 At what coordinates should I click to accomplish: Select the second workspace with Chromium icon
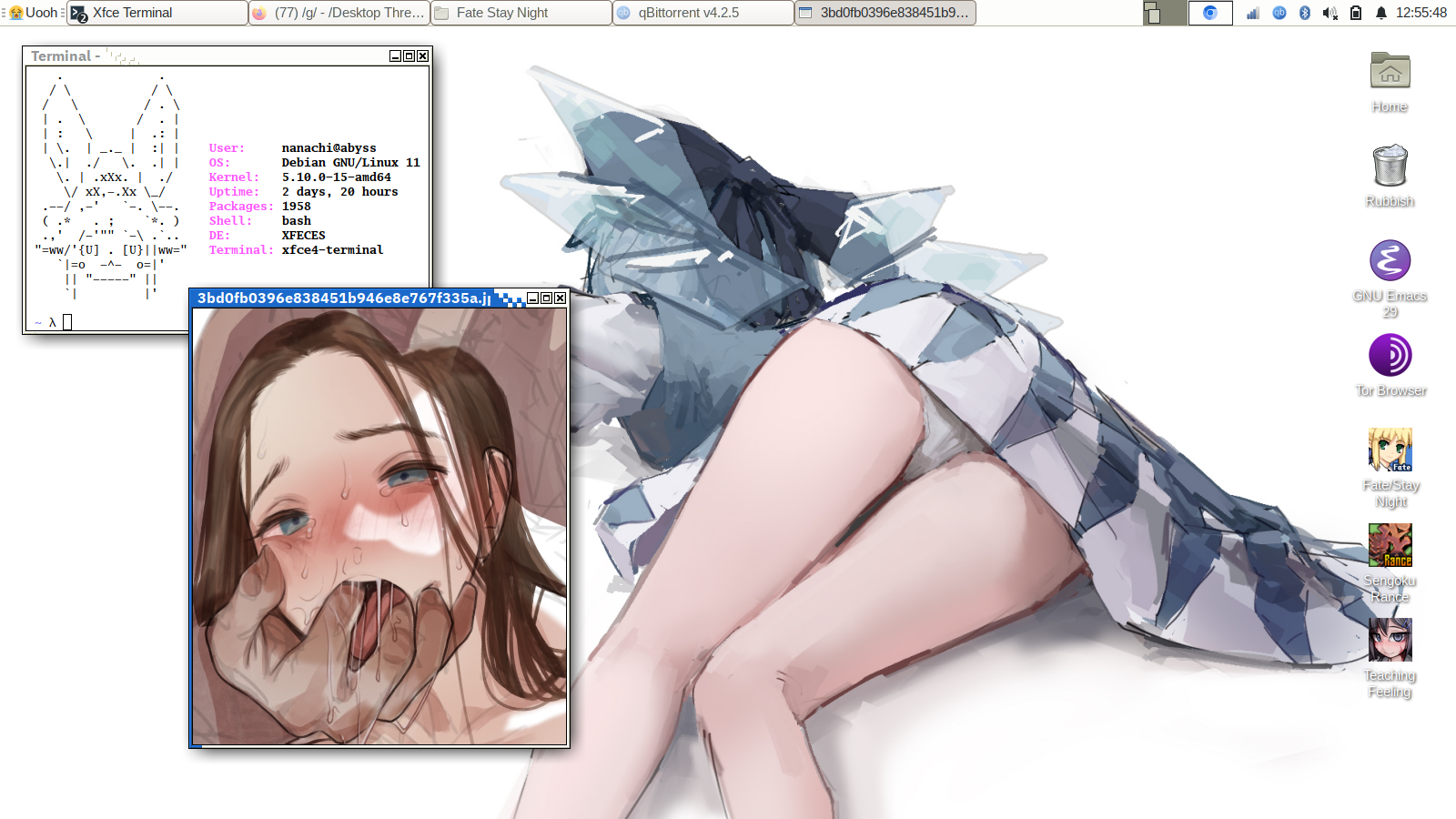click(1210, 13)
